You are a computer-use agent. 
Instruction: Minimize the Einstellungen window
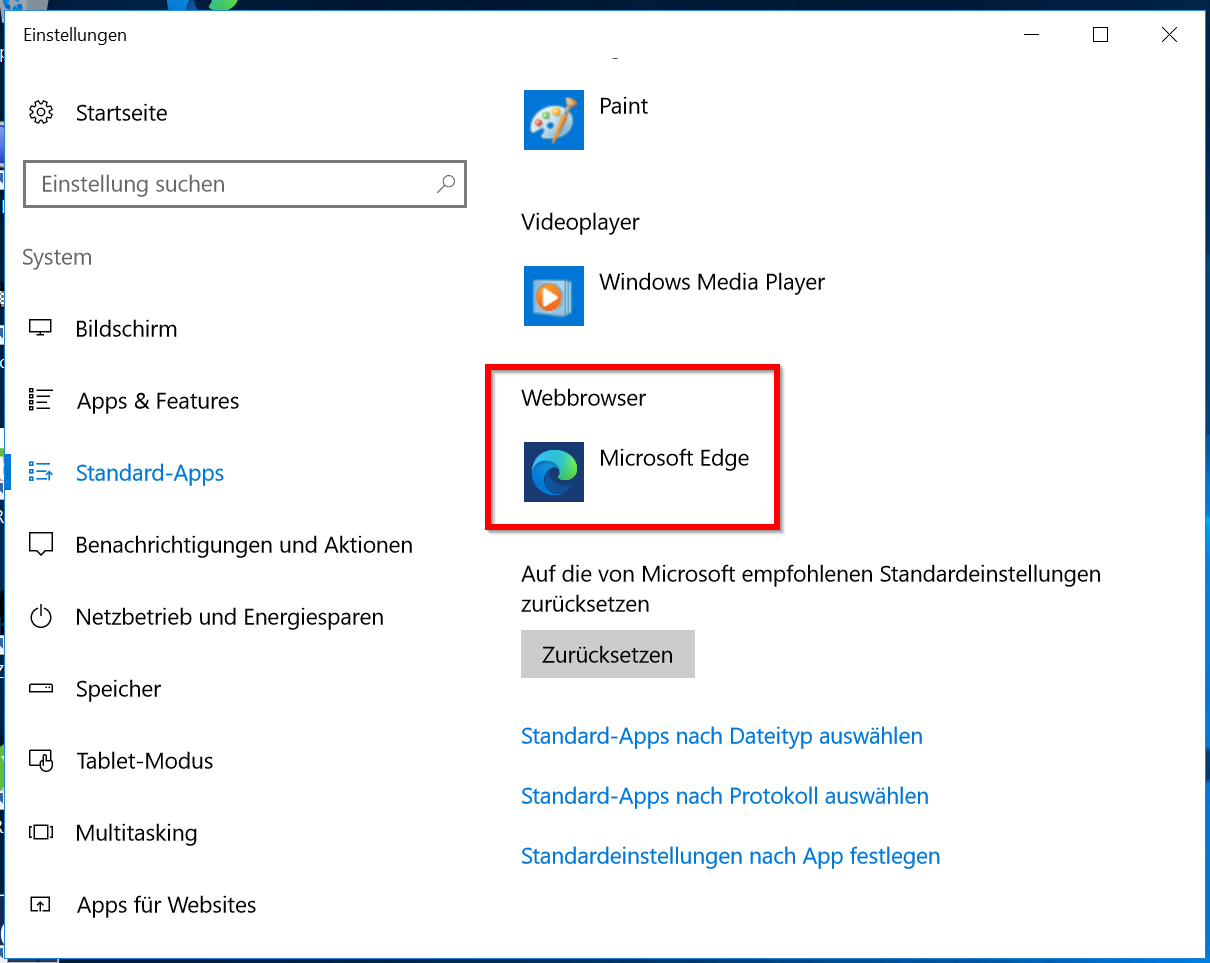[x=1033, y=35]
